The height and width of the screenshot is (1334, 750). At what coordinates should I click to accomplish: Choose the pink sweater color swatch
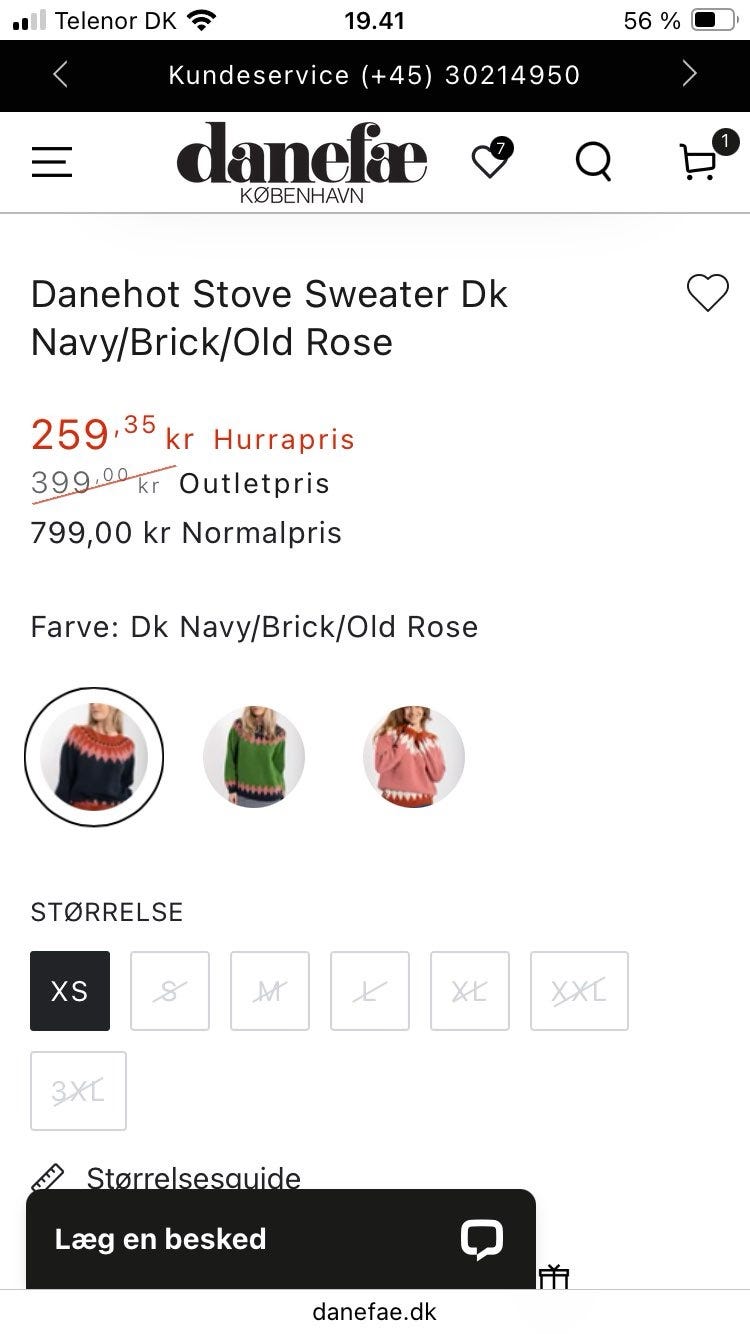[414, 757]
